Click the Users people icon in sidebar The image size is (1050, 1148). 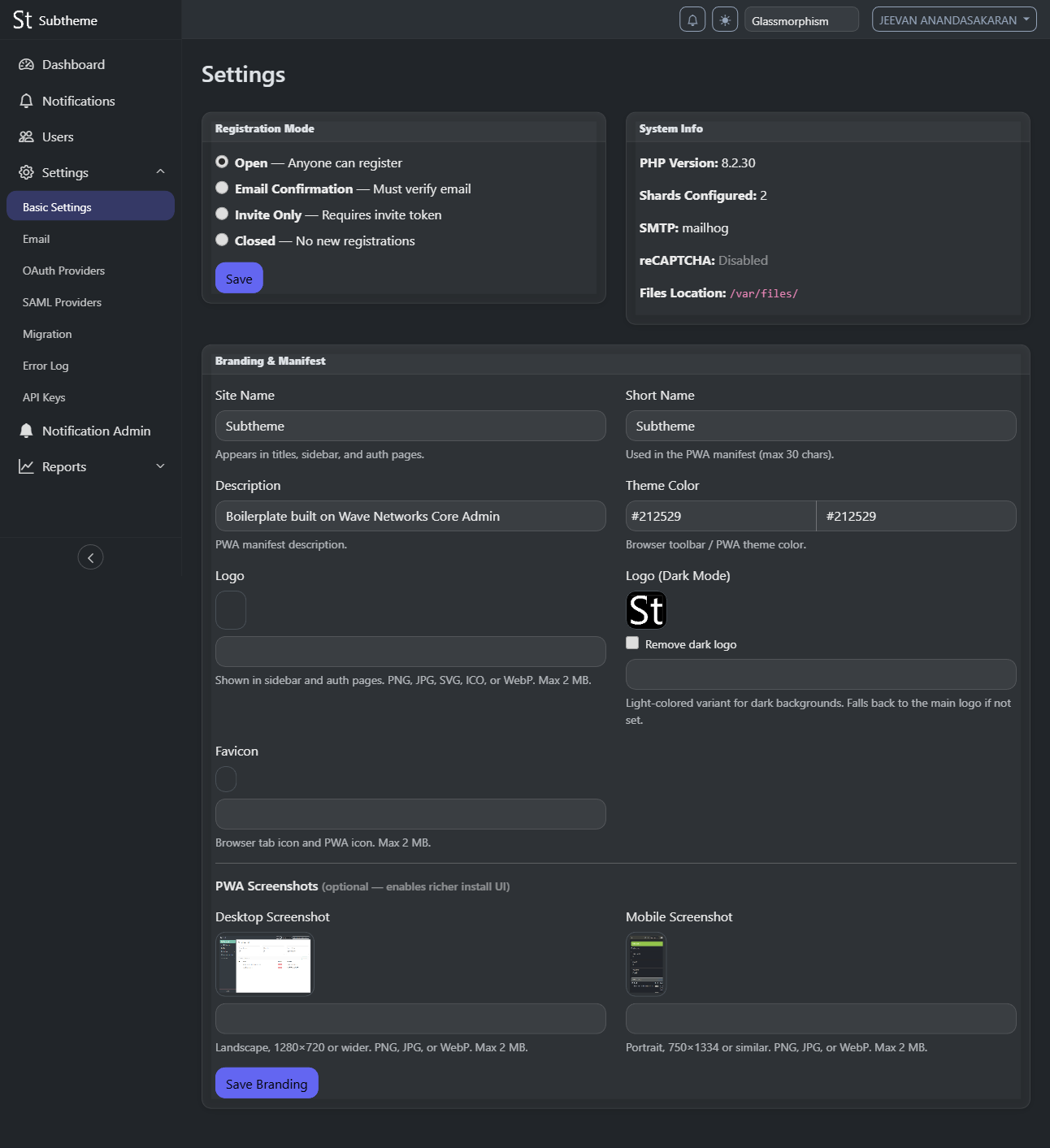[x=26, y=136]
